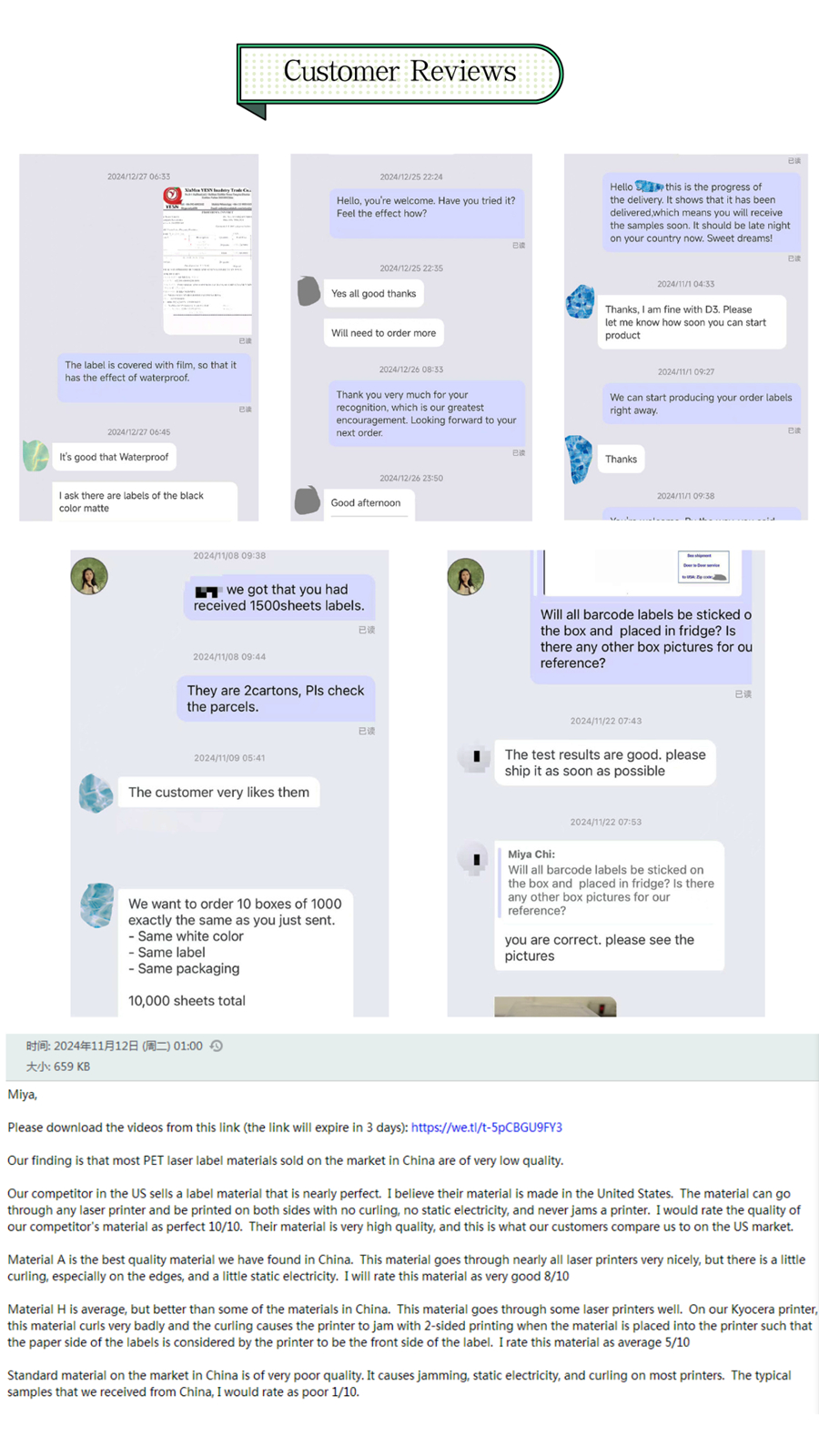Click the "We can start producing your order labels" message

coord(700,404)
